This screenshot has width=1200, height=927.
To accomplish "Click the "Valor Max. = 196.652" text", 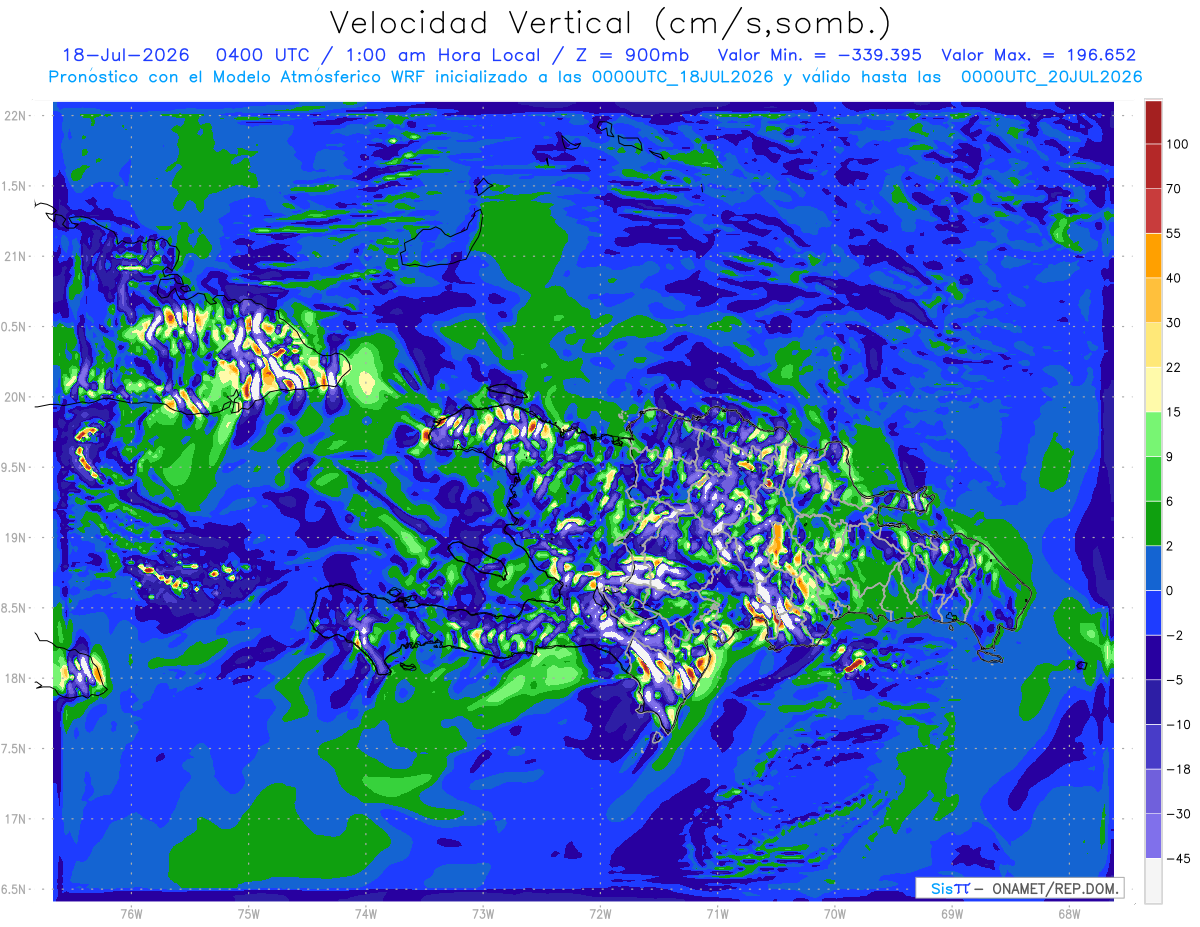I will 1039,55.
